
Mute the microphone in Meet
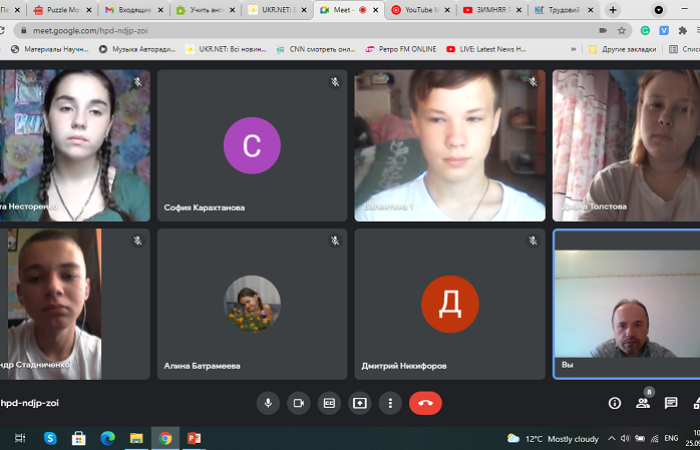click(267, 403)
